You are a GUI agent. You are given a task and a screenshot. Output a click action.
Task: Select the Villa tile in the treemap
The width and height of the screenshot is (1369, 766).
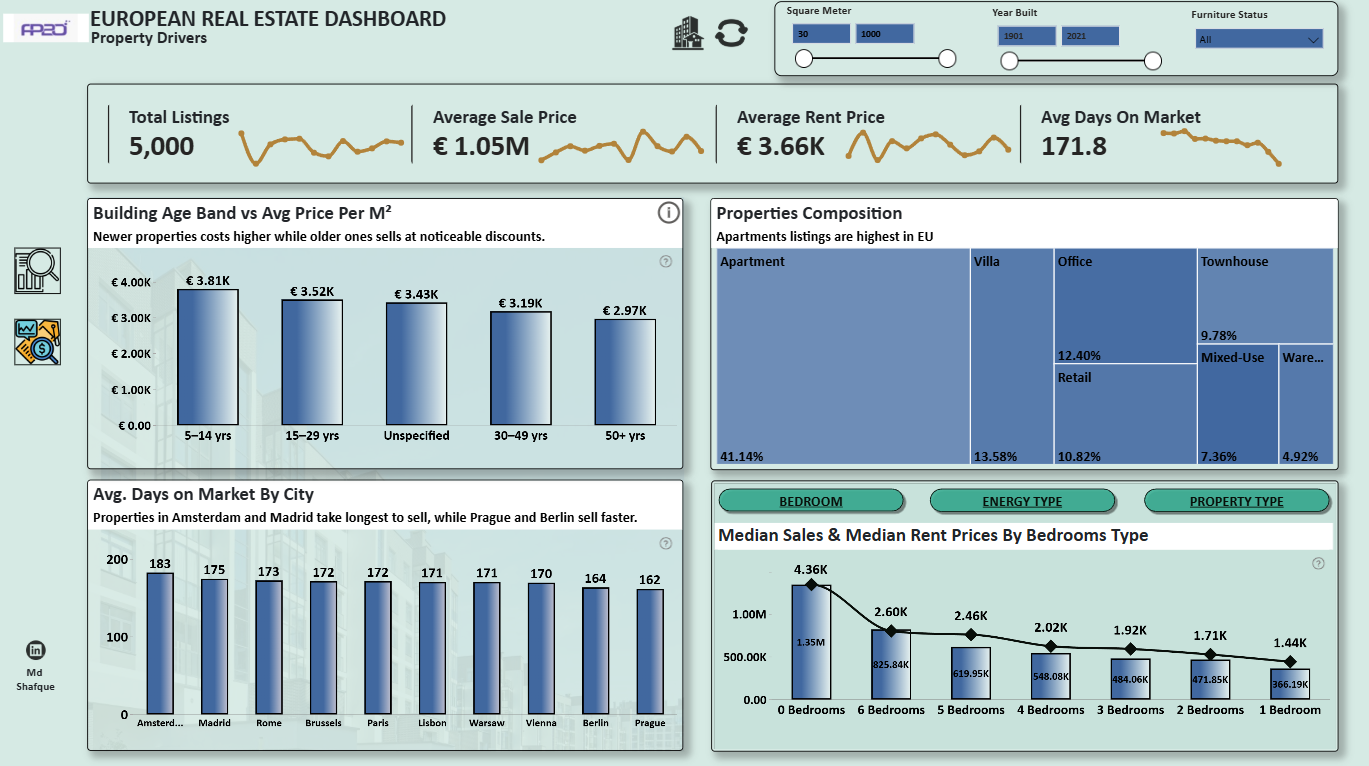point(1011,358)
